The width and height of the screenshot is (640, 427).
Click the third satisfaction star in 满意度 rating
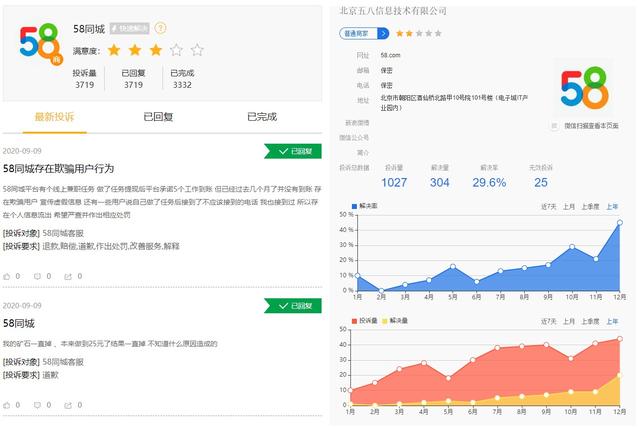click(156, 50)
